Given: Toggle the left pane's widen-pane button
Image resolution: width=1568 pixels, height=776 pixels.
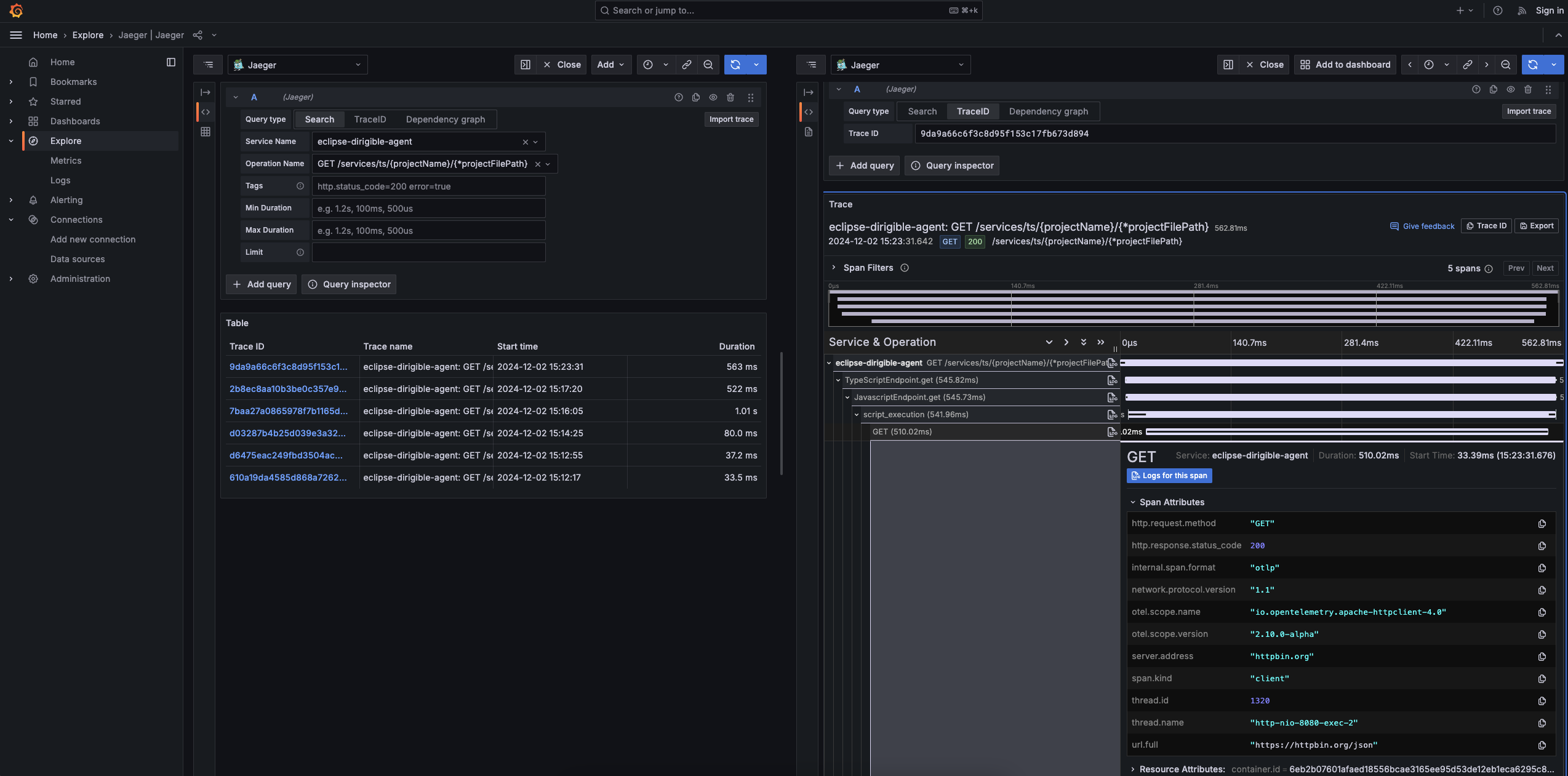Looking at the screenshot, I should pos(526,65).
